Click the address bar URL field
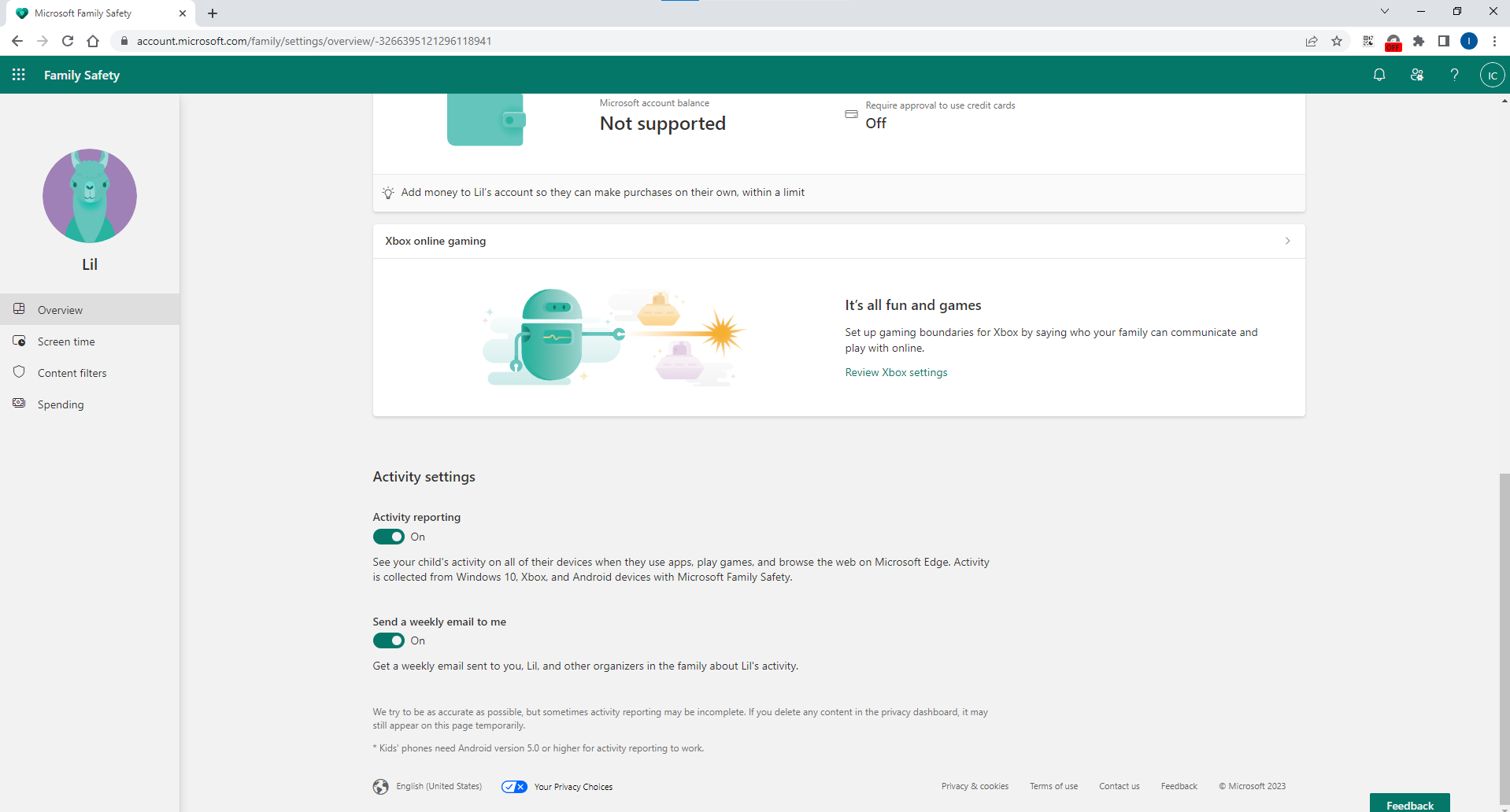 coord(709,41)
